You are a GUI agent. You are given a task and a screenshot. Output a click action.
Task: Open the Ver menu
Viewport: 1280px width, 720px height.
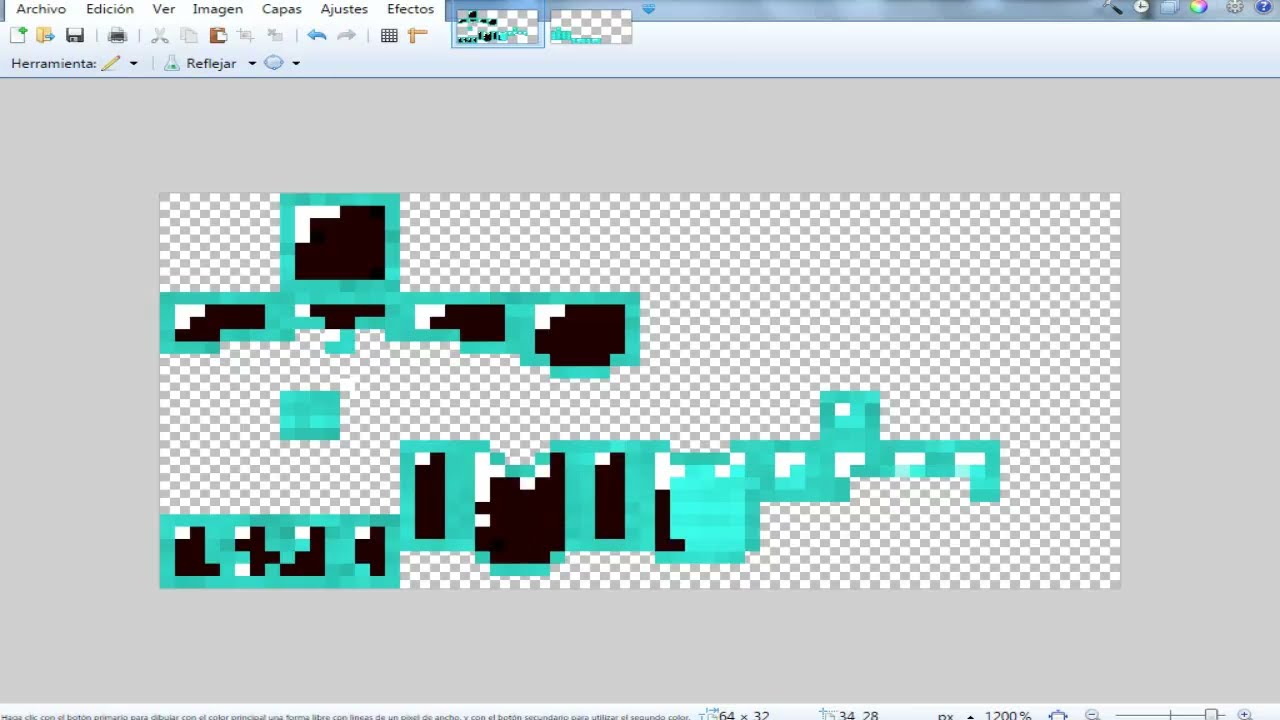coord(163,9)
